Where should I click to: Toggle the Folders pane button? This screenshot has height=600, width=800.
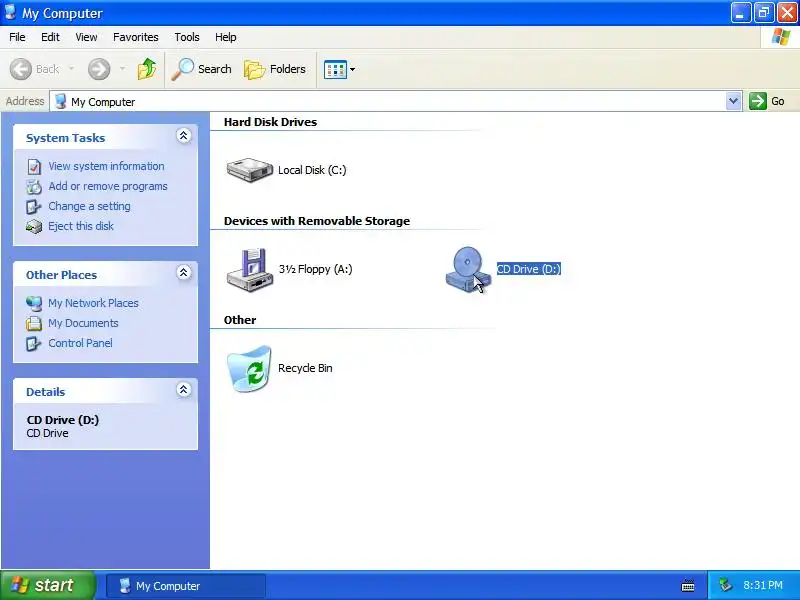click(275, 69)
